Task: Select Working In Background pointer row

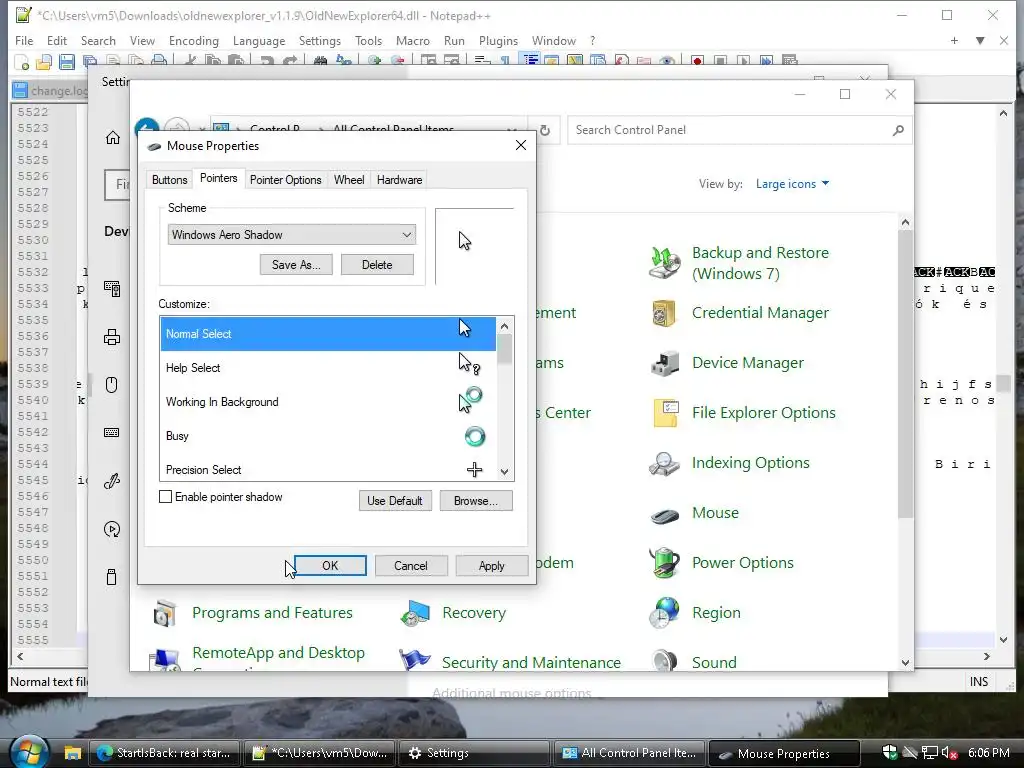Action: 328,402
